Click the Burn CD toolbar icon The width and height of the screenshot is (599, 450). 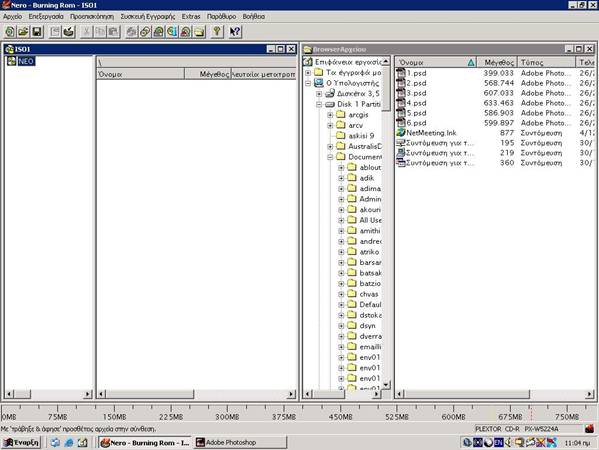(69, 32)
